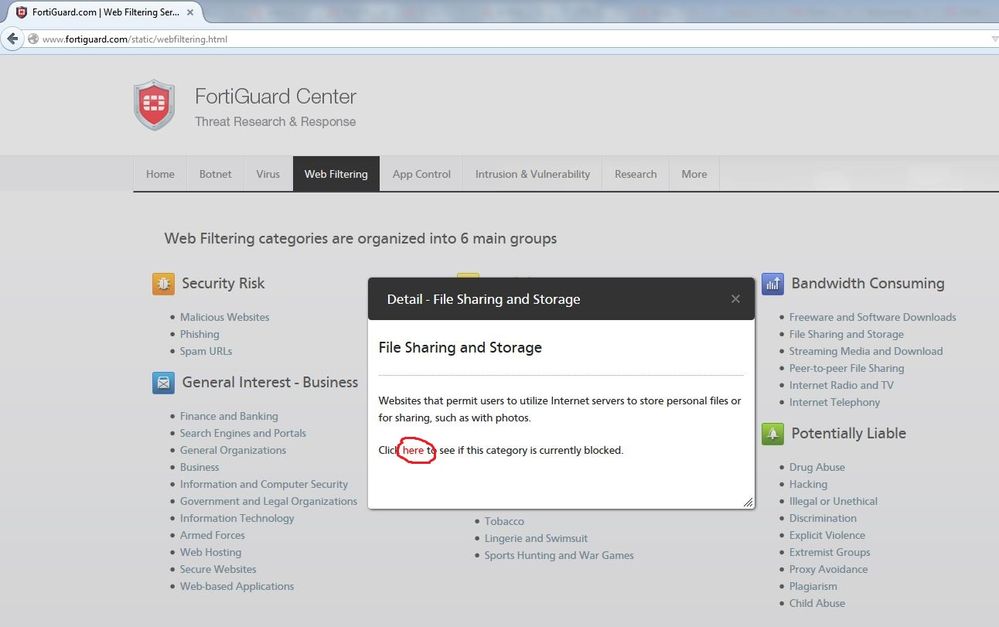Open the Internet Radio and TV link
The image size is (999, 627).
click(841, 386)
